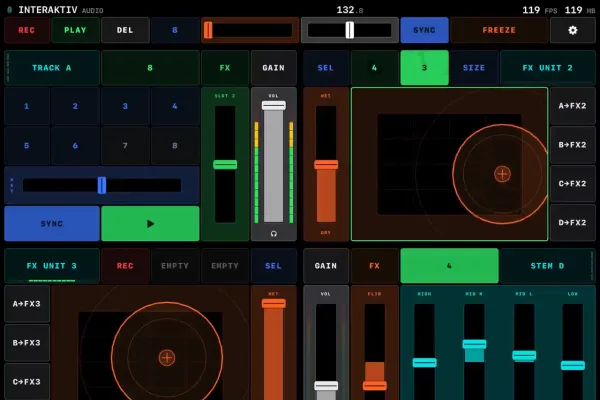
Task: Click the orange slider in the top bar
Action: pos(250,30)
